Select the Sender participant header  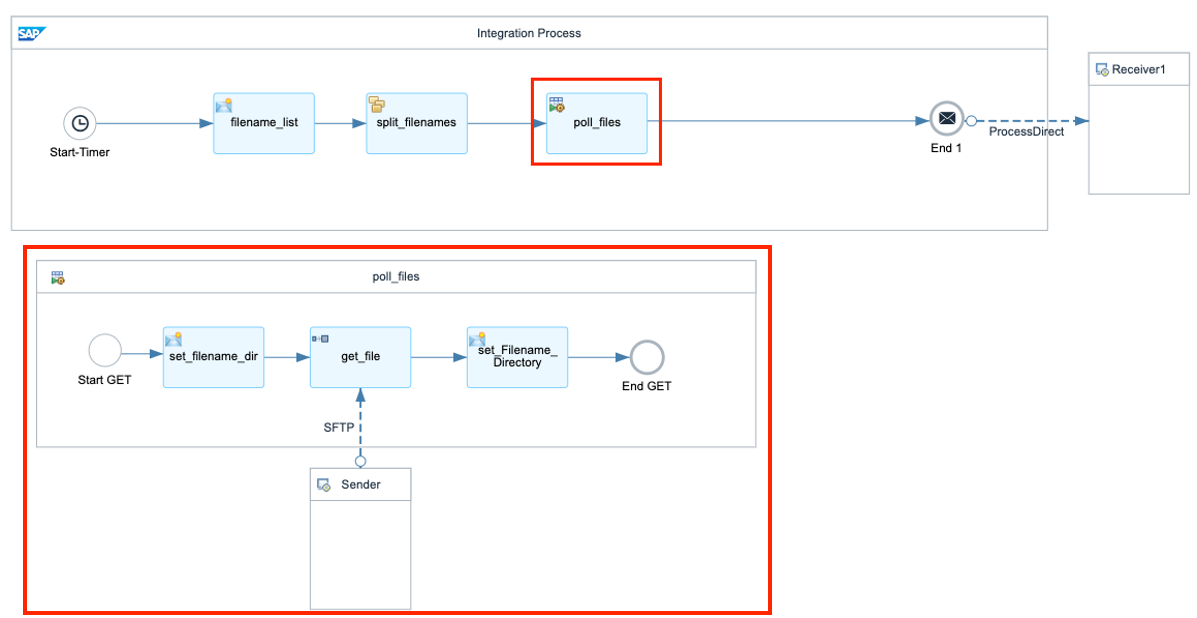pyautogui.click(x=360, y=484)
